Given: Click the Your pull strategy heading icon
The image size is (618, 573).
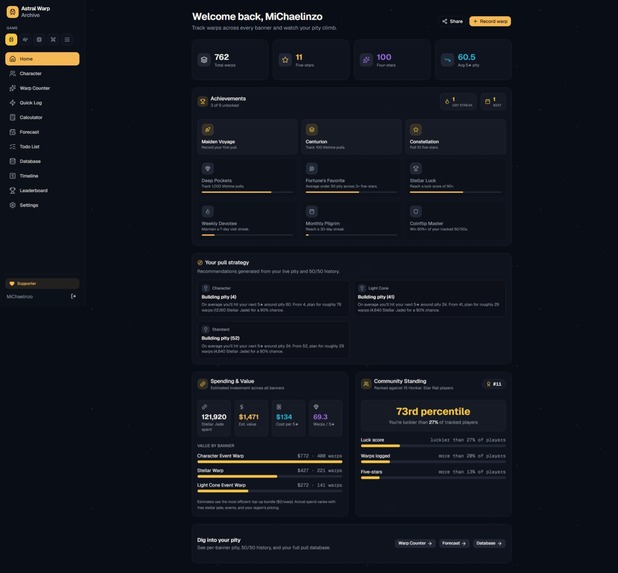Looking at the screenshot, I should (200, 262).
